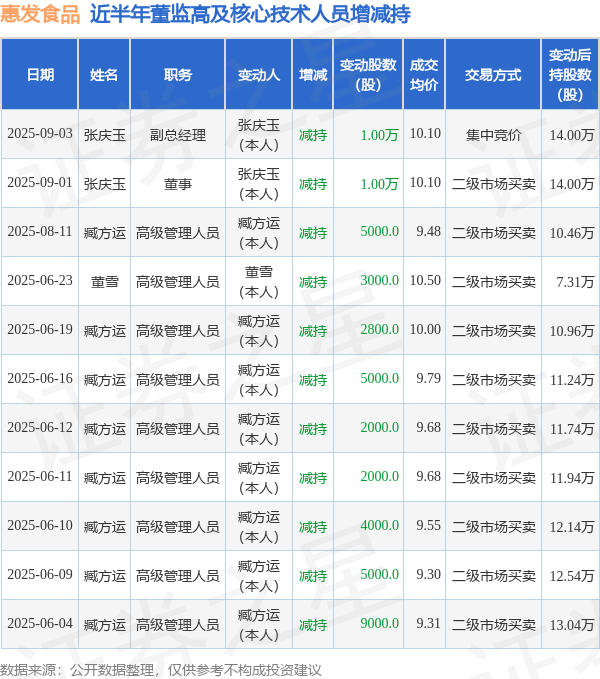The image size is (600, 679).
Task: Select the date cell 2025-06-19
Action: tap(40, 329)
